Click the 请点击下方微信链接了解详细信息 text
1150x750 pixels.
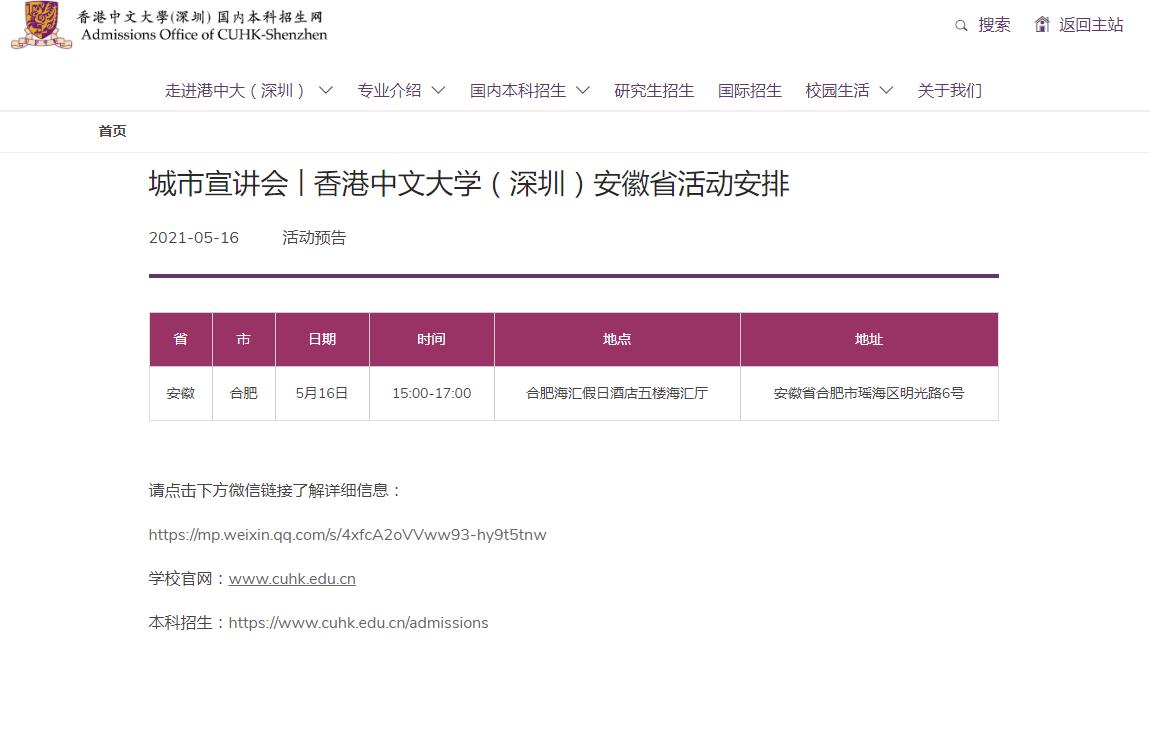275,490
